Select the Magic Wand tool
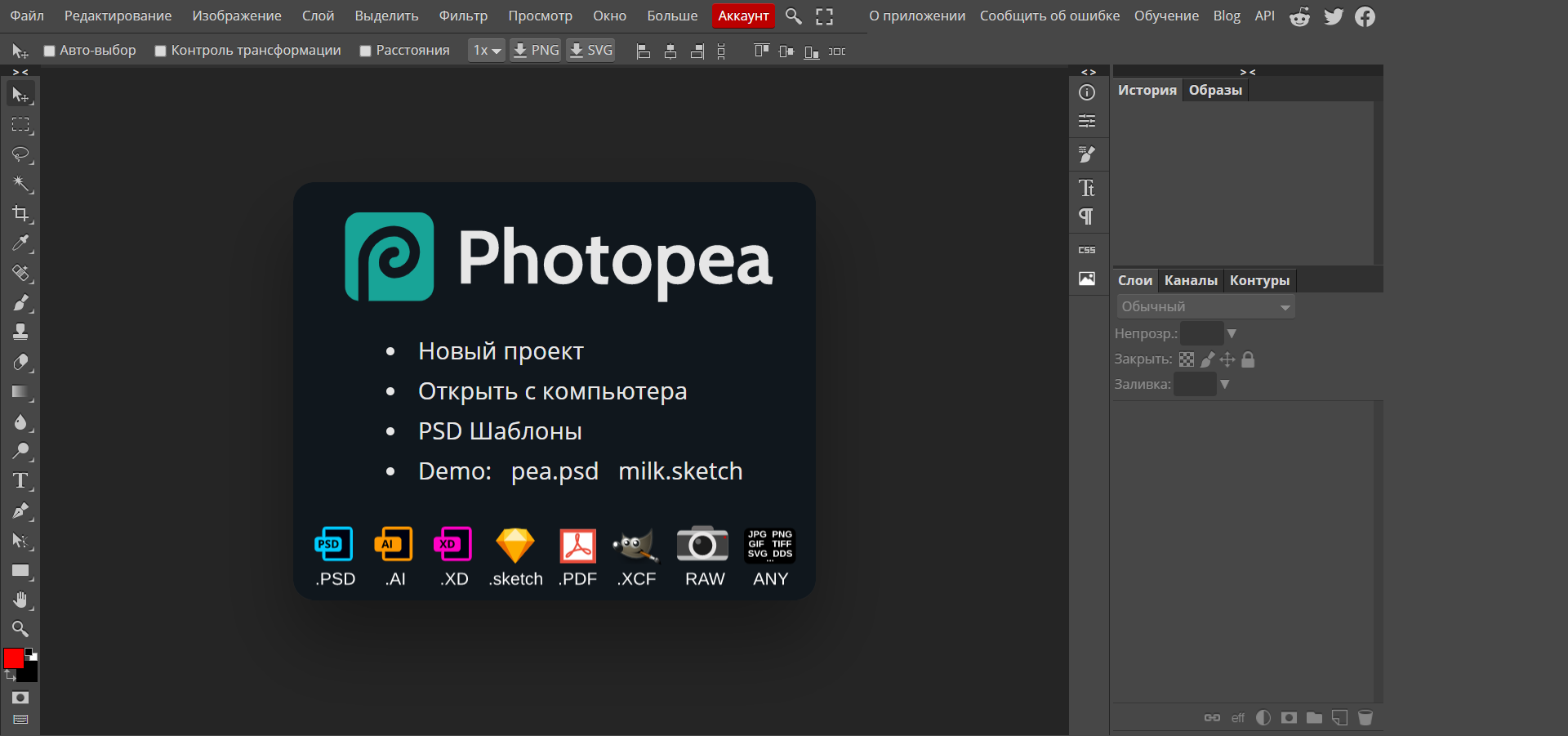This screenshot has height=736, width=1568. click(x=20, y=185)
